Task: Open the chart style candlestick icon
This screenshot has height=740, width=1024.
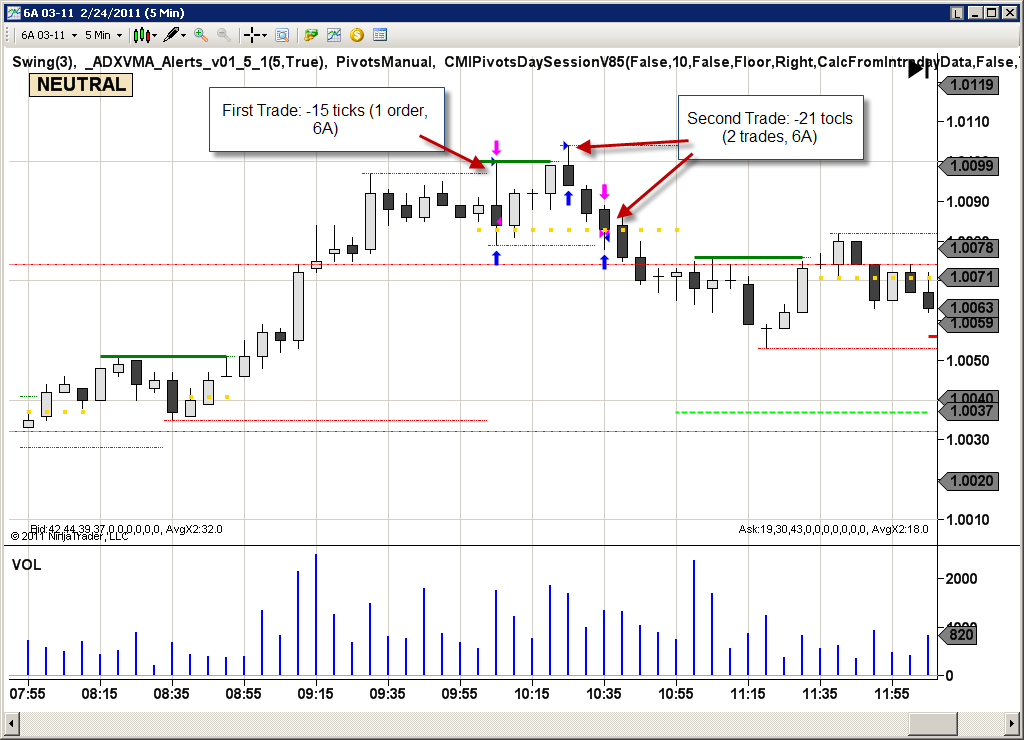Action: click(142, 35)
